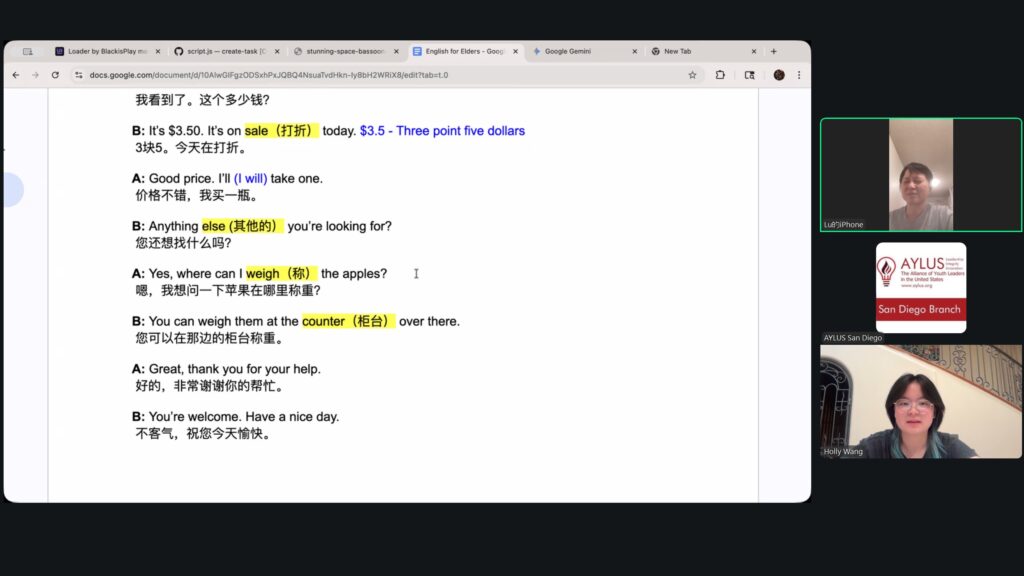
Task: Reload the Google Docs page
Action: (x=54, y=75)
